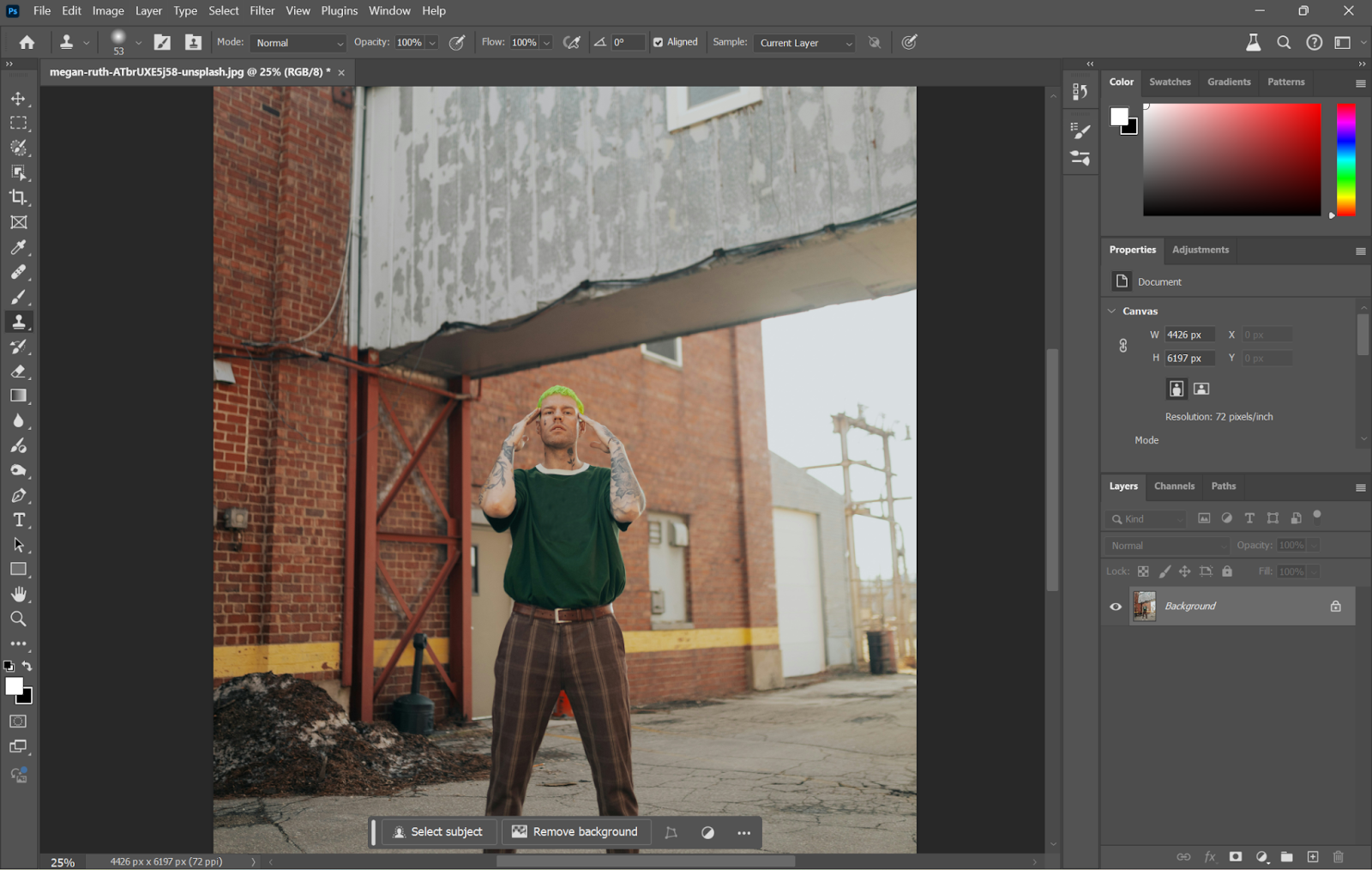The height and width of the screenshot is (870, 1372).
Task: Create new group folder icon
Action: pos(1287,856)
